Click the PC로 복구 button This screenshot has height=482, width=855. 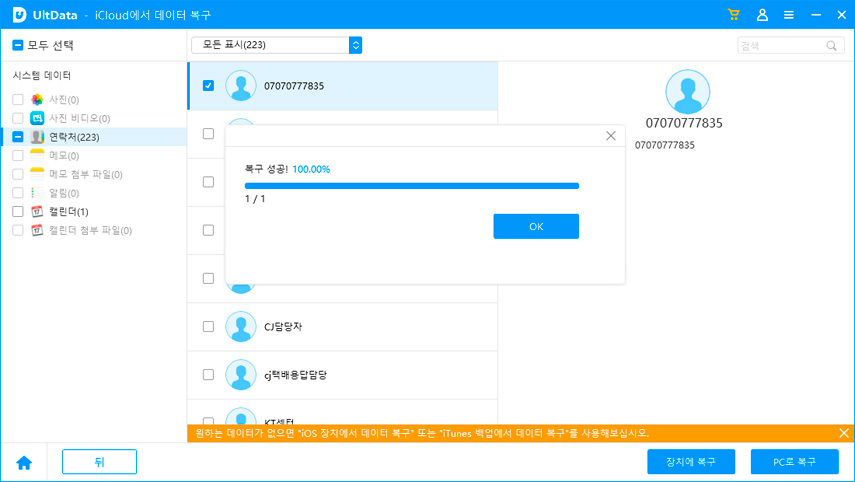pos(794,462)
